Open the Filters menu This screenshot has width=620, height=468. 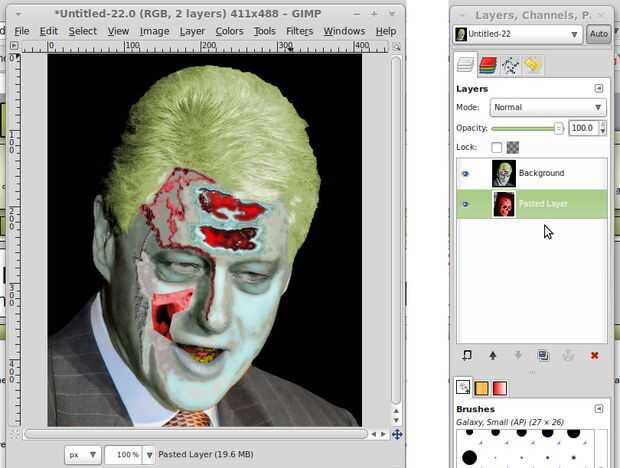tap(299, 31)
